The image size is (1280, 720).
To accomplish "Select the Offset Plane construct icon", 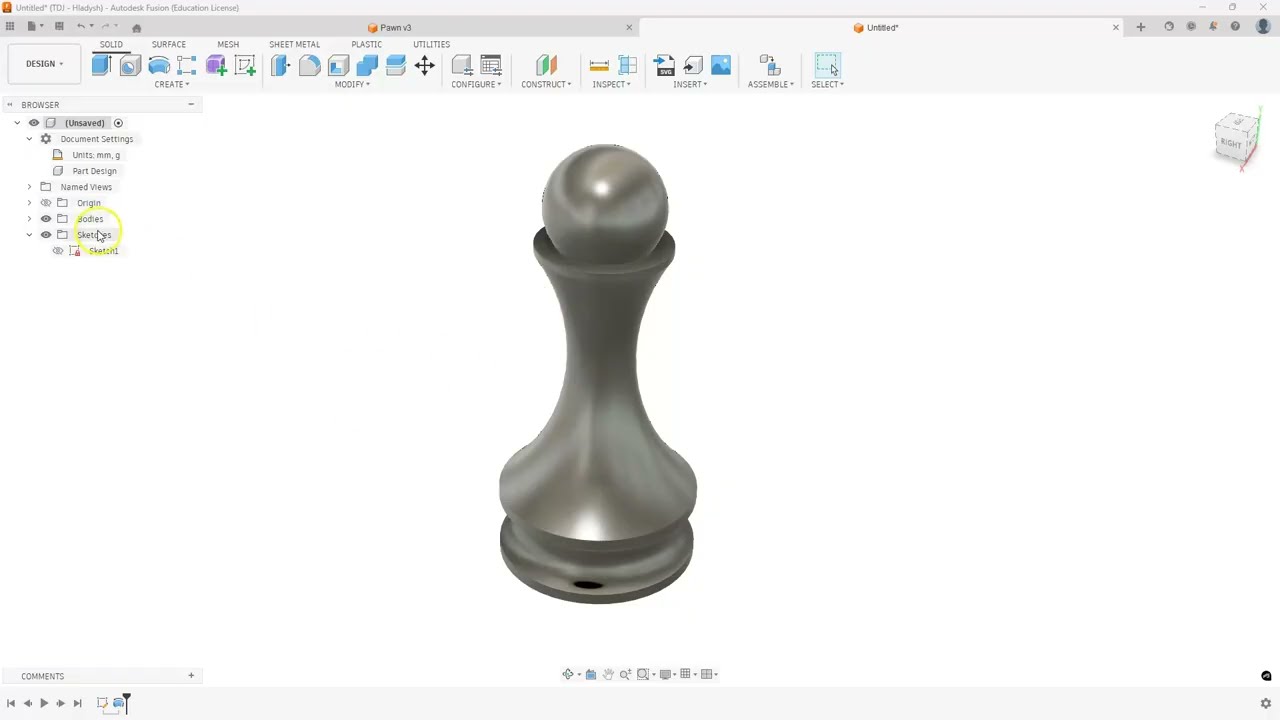I will pos(546,66).
